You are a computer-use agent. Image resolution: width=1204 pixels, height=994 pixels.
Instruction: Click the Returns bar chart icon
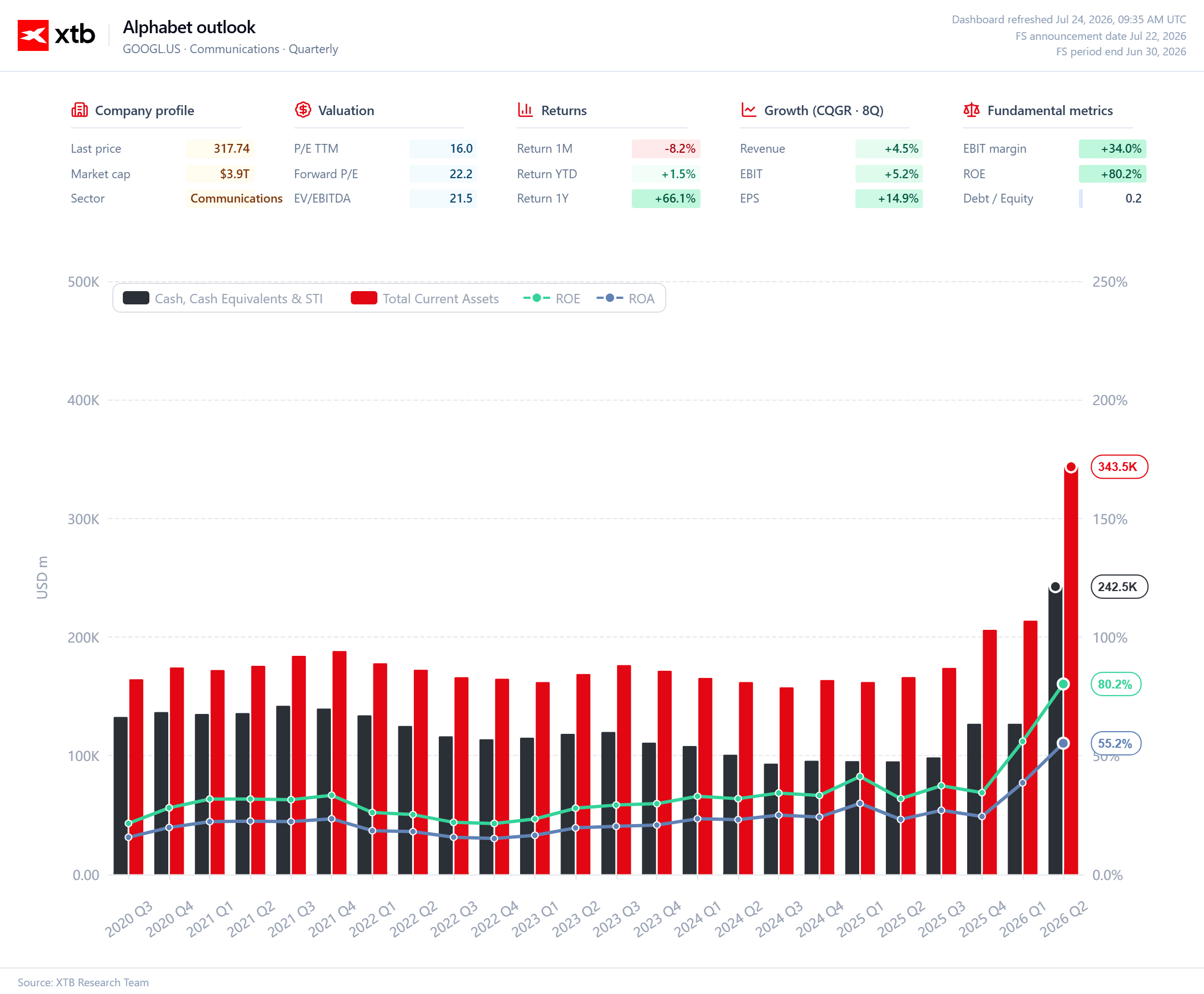[x=525, y=110]
